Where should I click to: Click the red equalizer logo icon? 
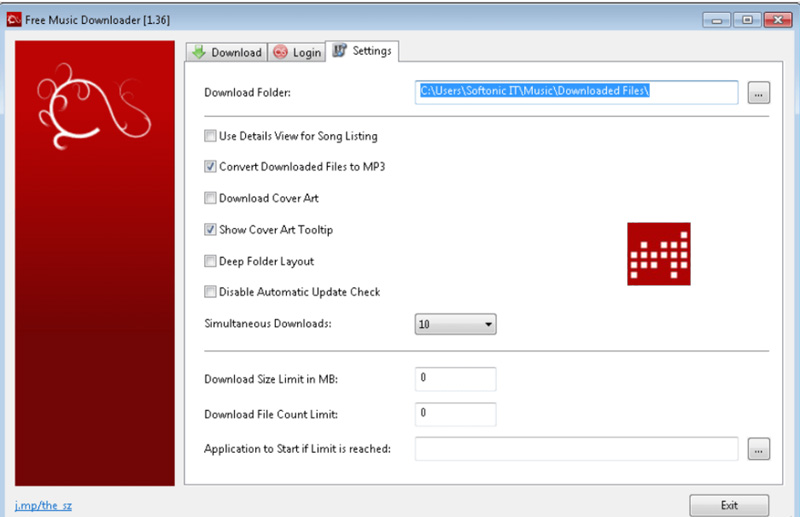pos(659,254)
